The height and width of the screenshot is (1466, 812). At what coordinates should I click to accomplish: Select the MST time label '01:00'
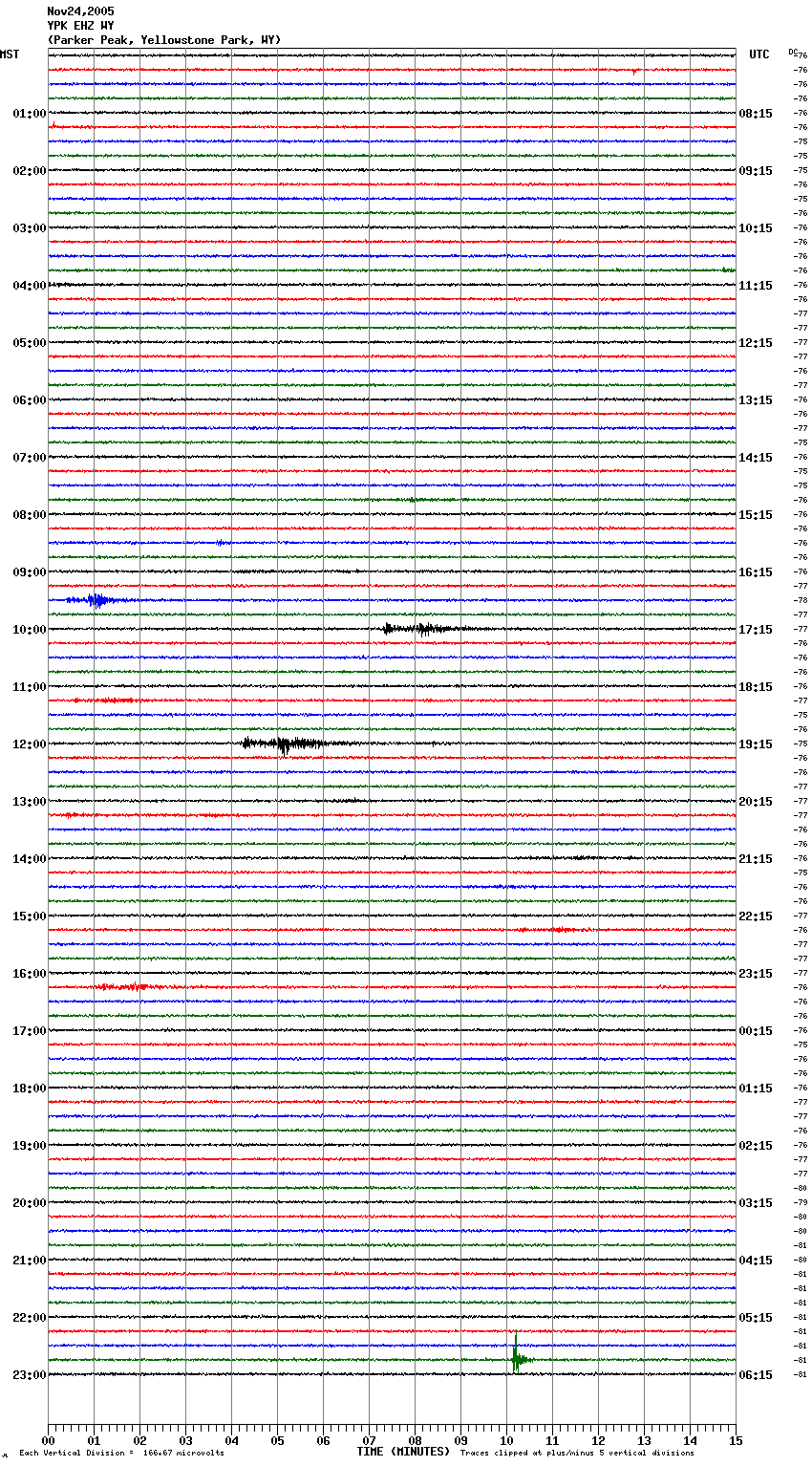point(30,114)
